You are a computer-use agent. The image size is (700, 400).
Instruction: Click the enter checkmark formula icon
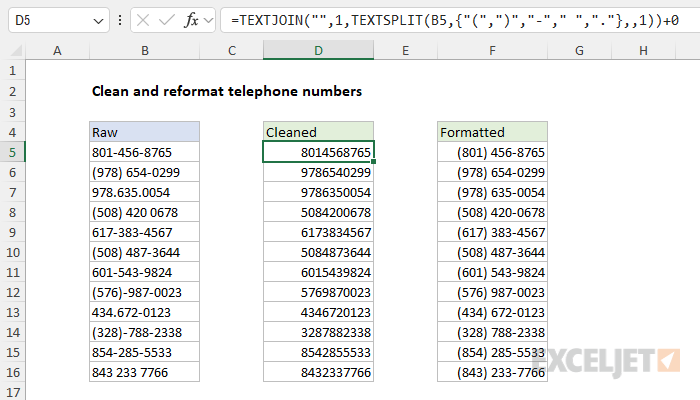pyautogui.click(x=167, y=20)
